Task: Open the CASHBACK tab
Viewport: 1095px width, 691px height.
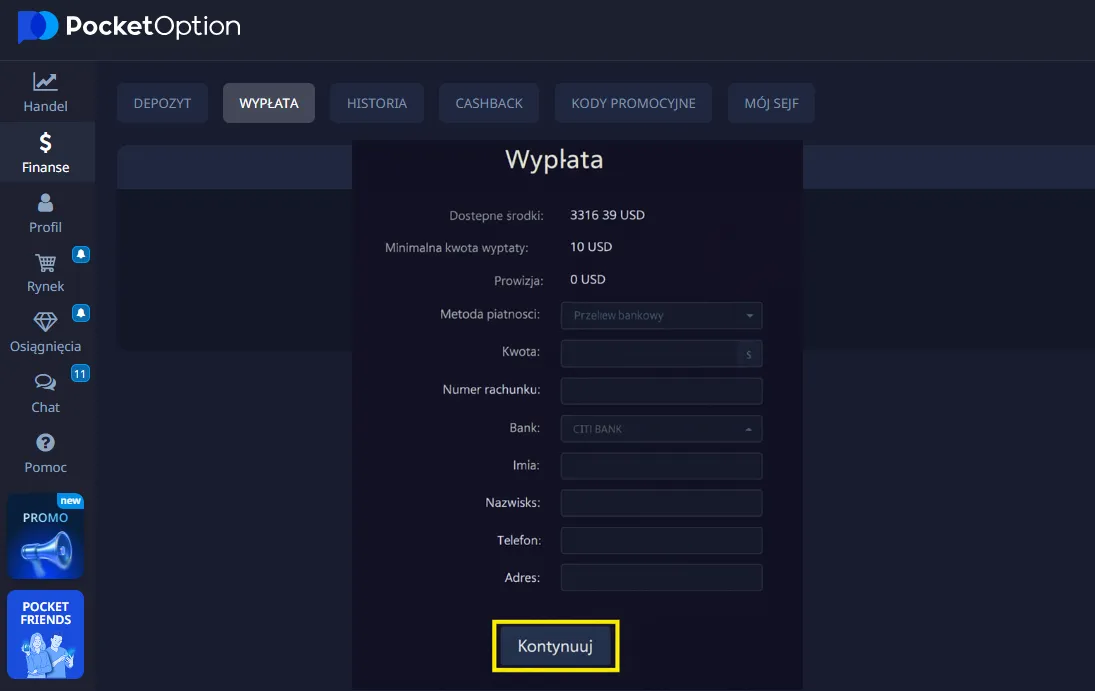Action: (x=489, y=103)
